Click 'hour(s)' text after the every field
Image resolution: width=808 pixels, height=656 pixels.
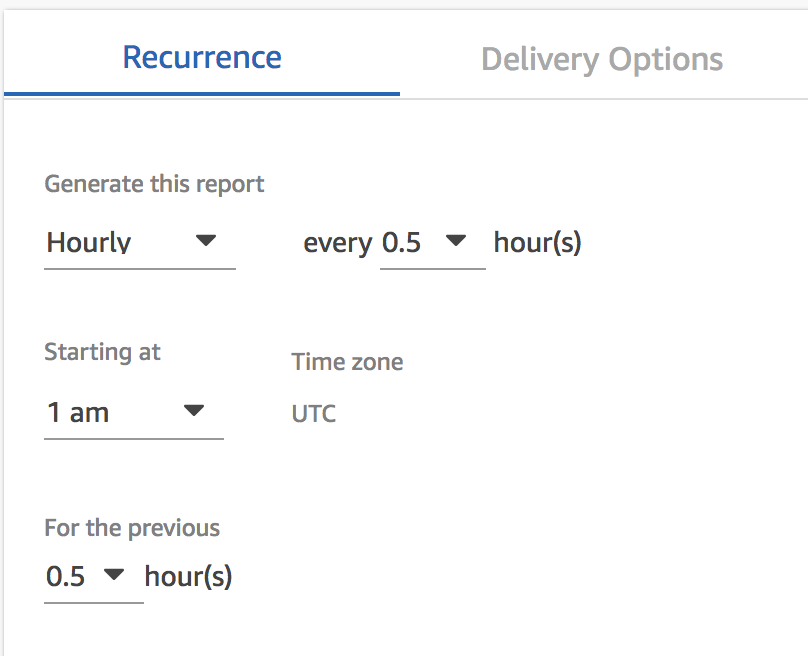coord(537,243)
